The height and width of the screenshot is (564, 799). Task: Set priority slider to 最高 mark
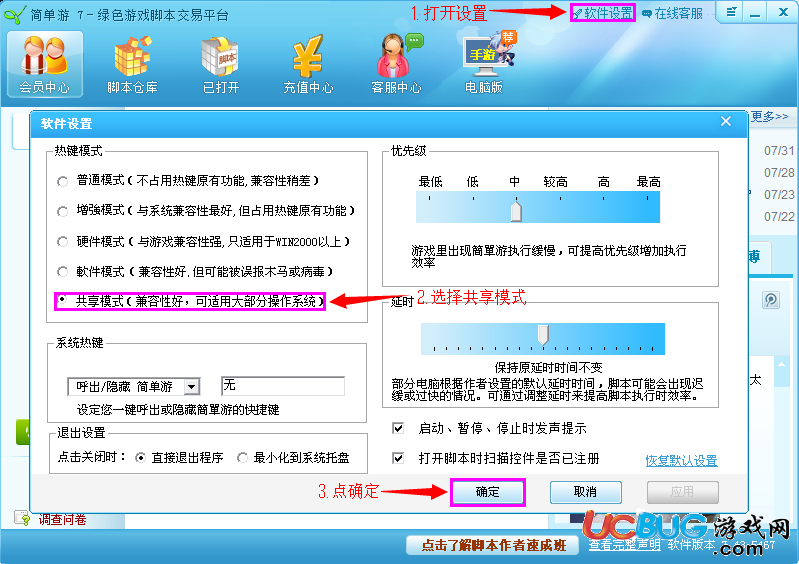[648, 198]
